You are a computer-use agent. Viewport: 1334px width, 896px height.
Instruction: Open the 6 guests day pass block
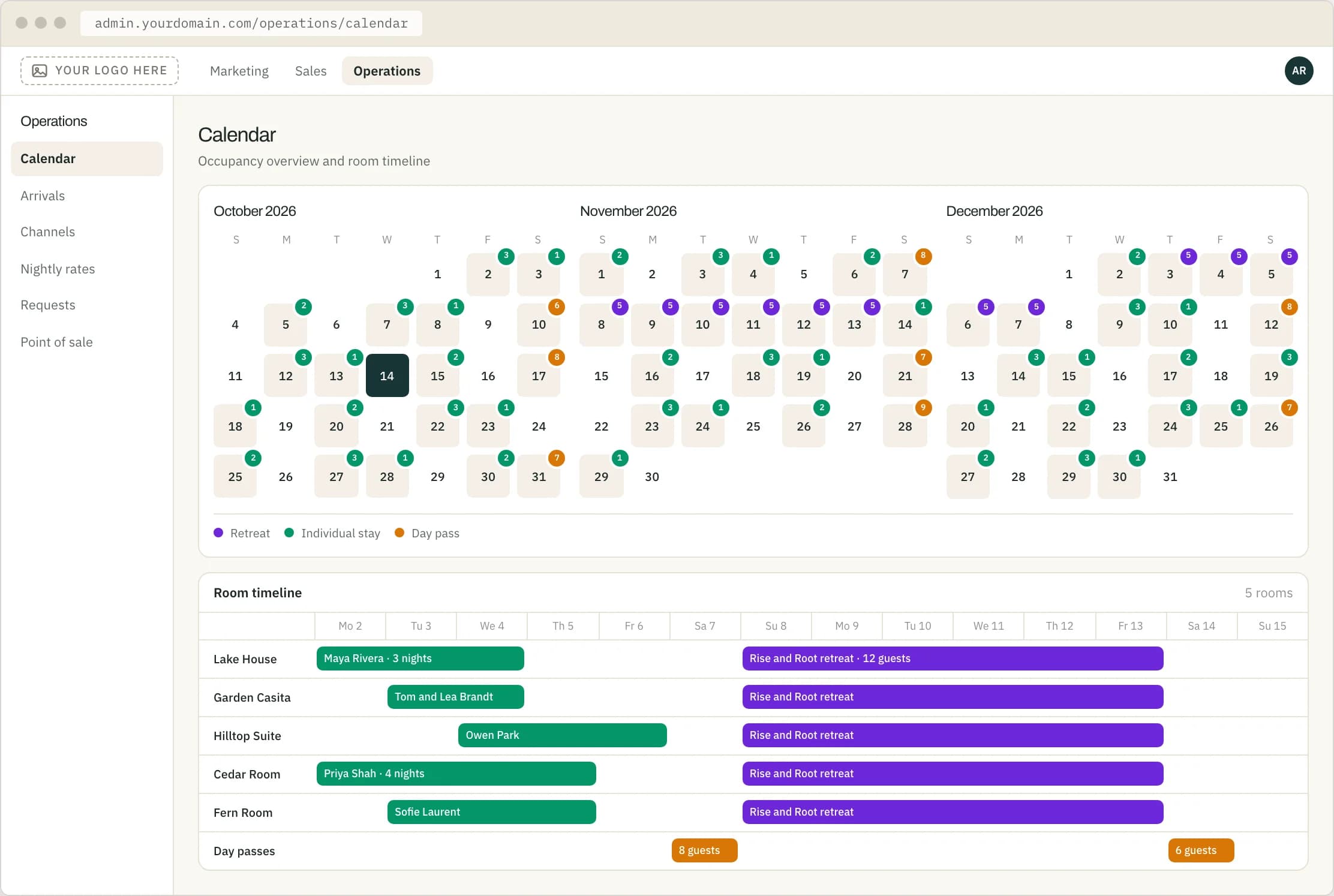coord(1201,850)
